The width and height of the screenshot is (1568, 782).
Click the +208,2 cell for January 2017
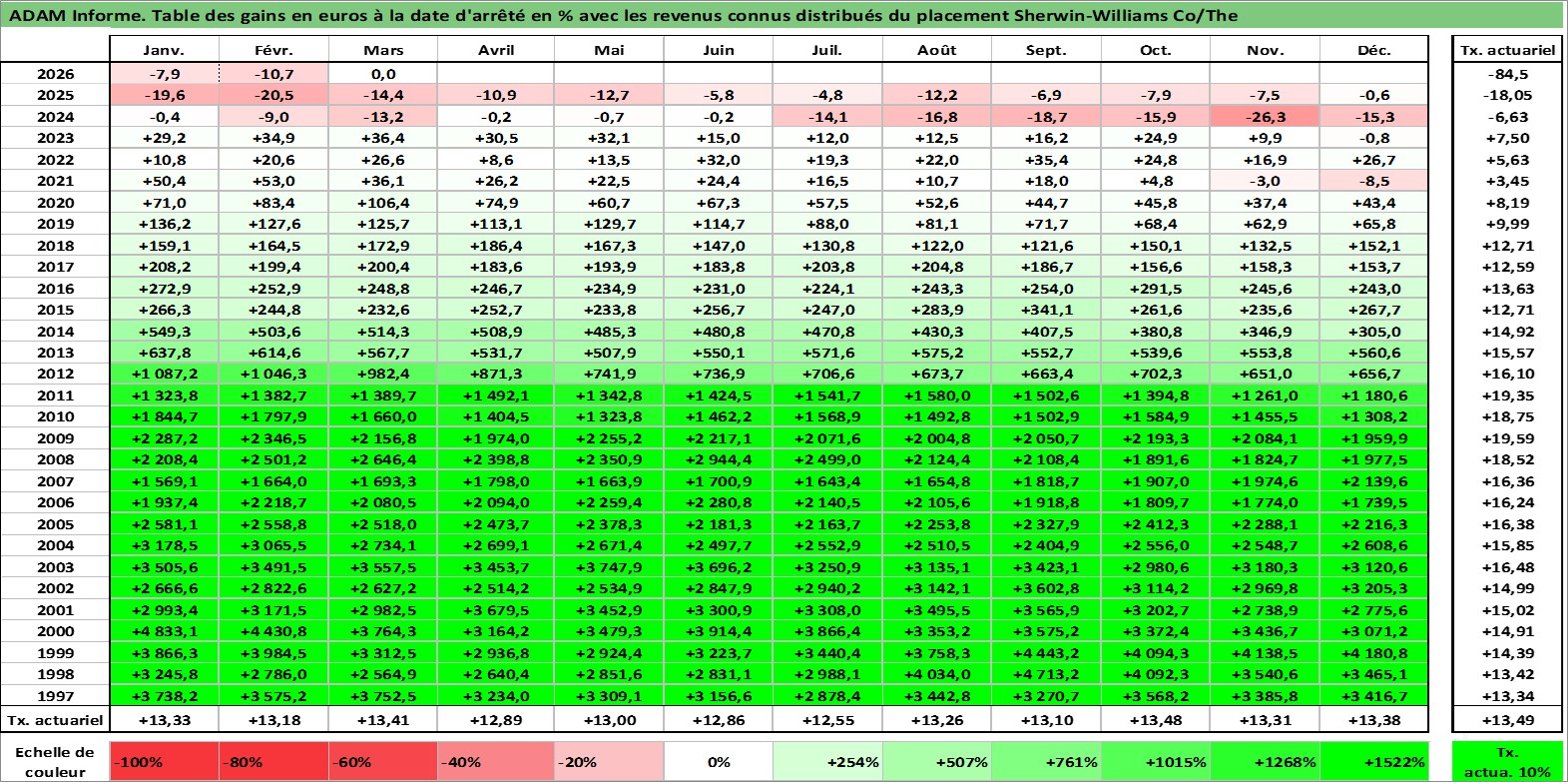[164, 267]
